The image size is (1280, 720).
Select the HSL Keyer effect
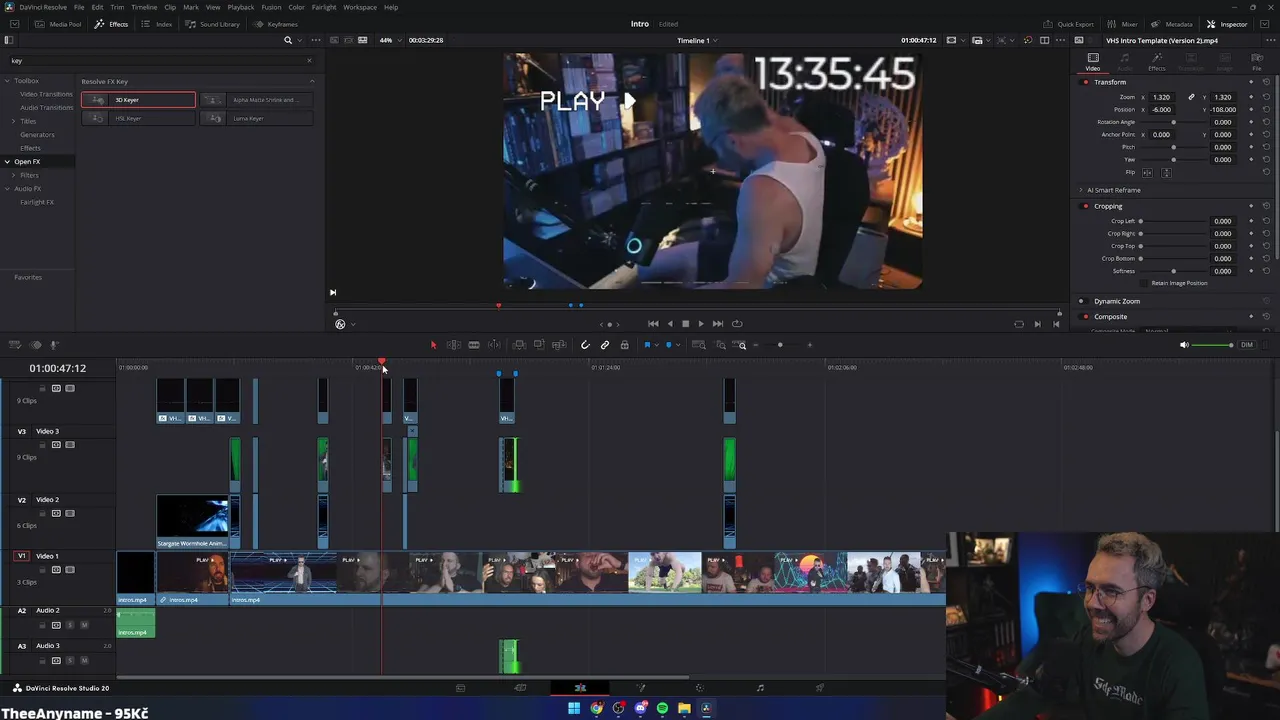coord(139,118)
